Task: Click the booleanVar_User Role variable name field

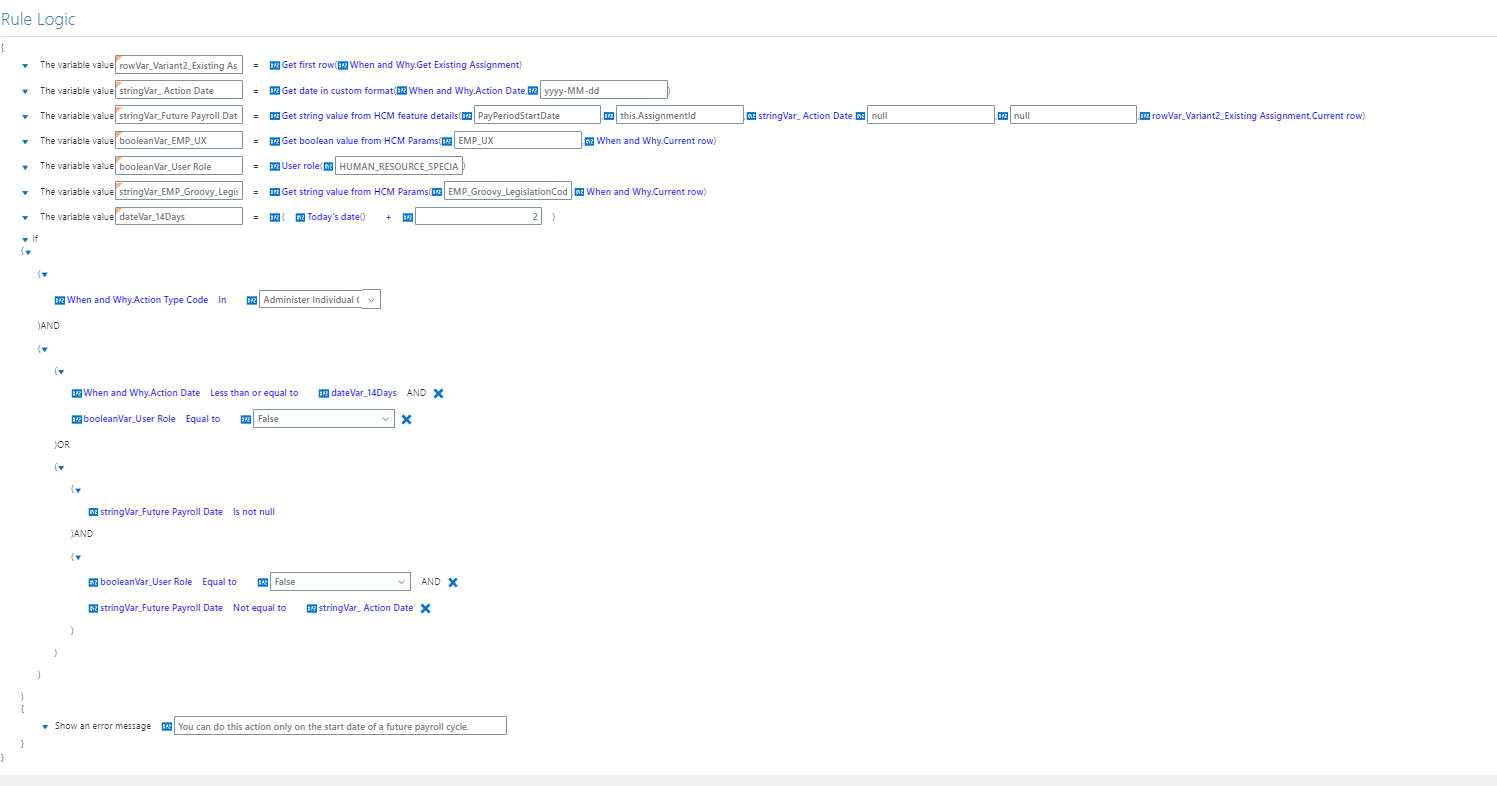Action: (x=179, y=166)
